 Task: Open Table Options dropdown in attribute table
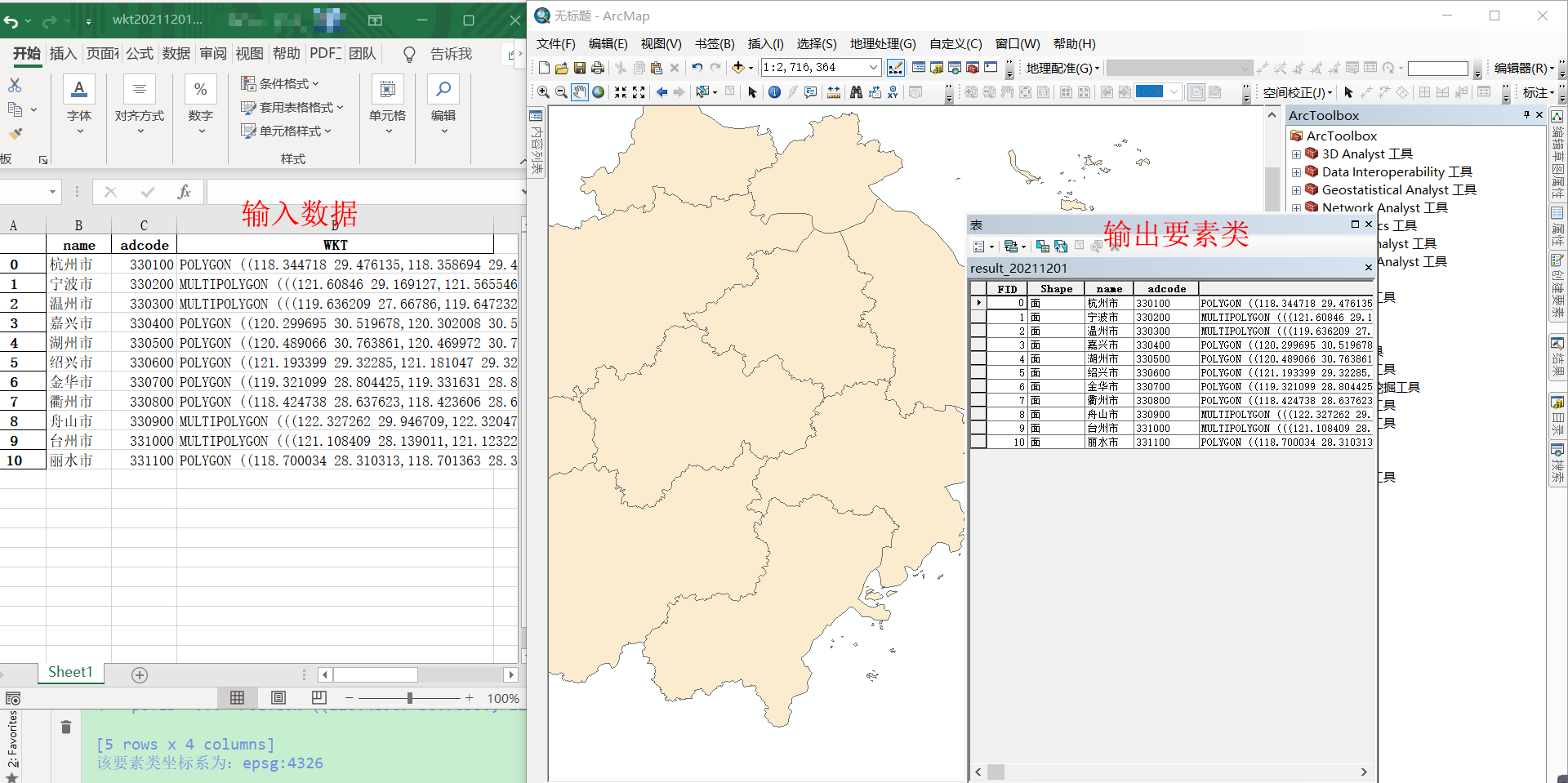coord(982,246)
